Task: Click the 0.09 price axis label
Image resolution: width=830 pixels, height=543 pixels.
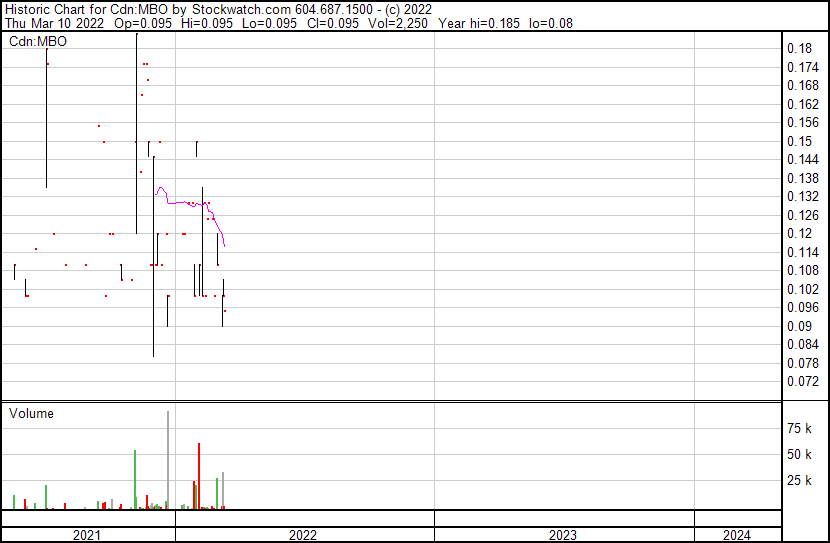Action: point(799,326)
